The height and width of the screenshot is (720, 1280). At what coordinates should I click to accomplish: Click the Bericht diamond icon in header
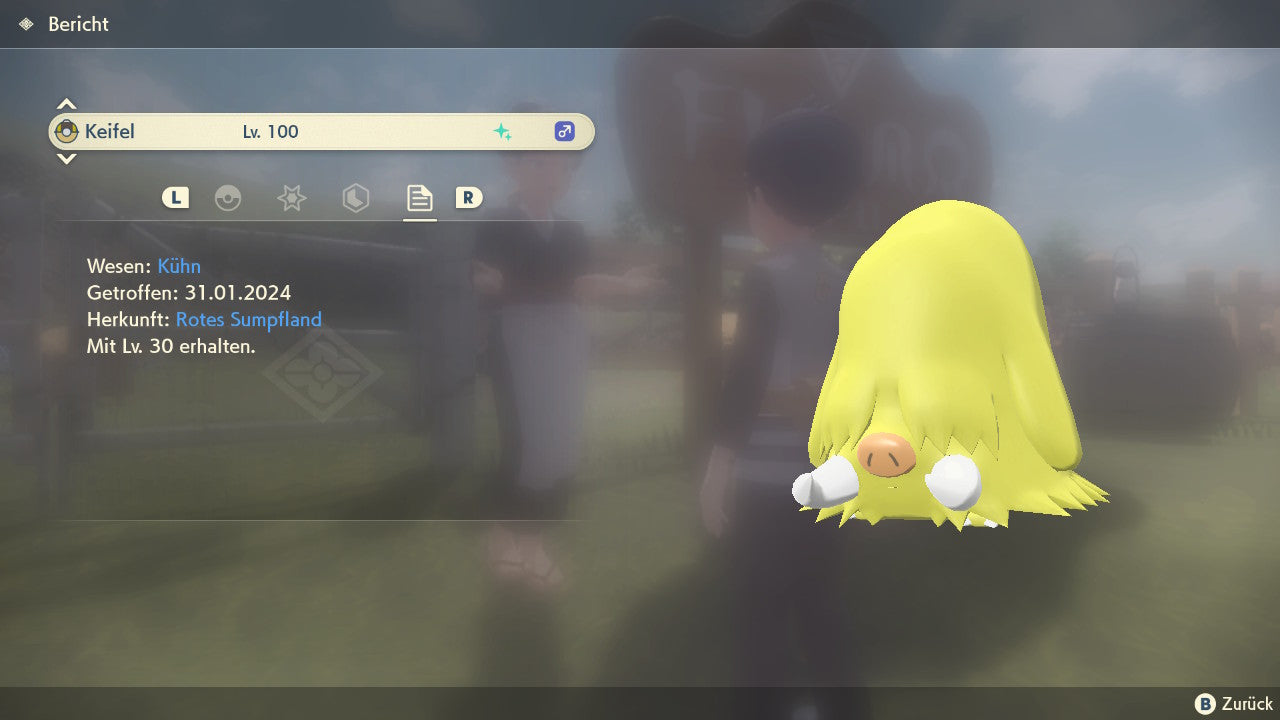[26, 24]
